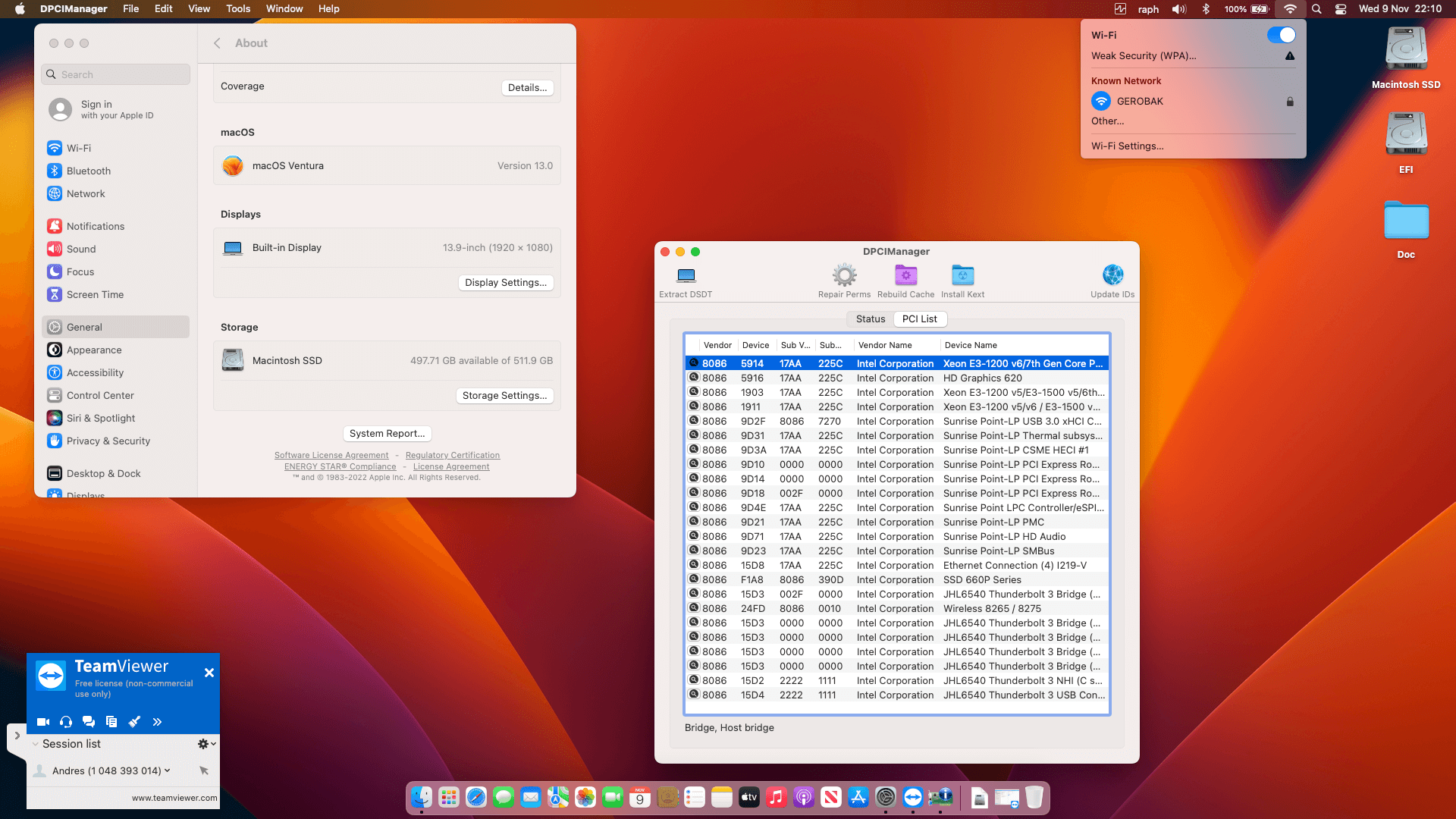Click Wi-Fi Settings in the Wi-Fi menu

coord(1127,146)
